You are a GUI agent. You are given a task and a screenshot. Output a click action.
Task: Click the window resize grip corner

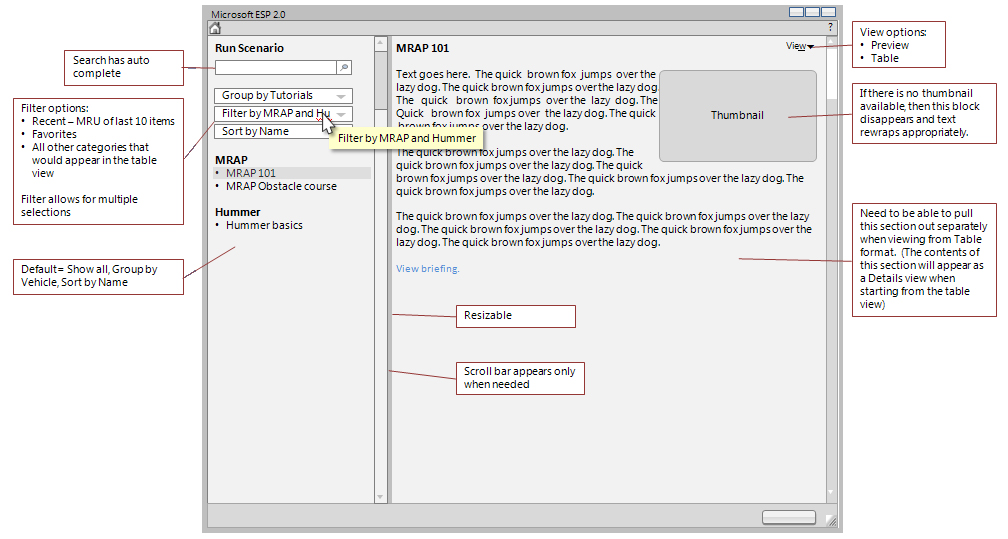tap(831, 520)
